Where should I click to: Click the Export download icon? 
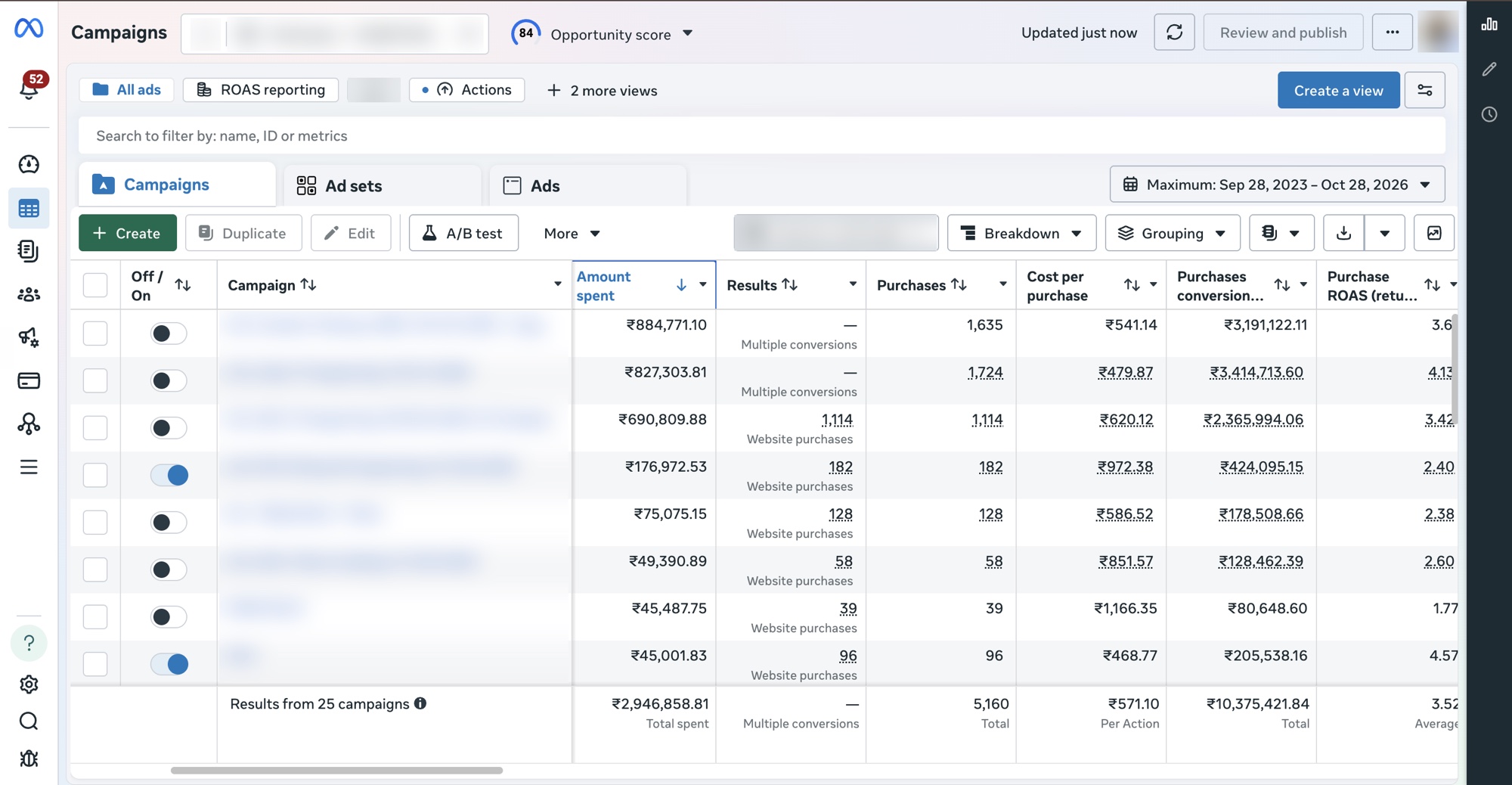[1343, 233]
